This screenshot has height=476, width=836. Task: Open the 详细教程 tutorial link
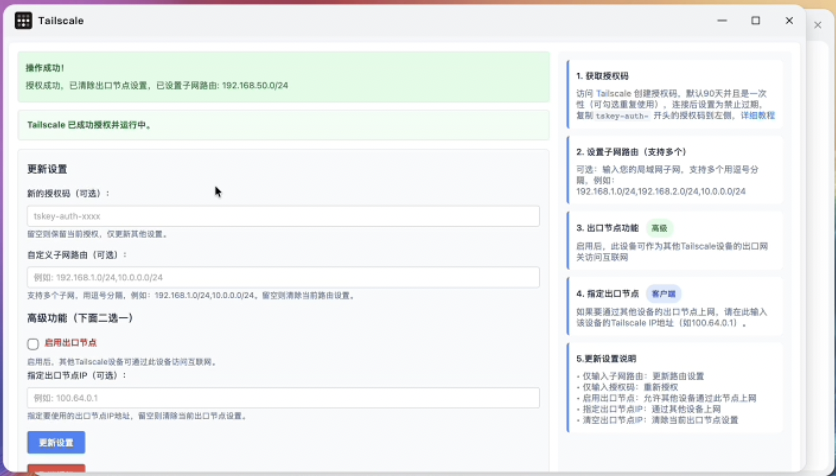[757, 116]
